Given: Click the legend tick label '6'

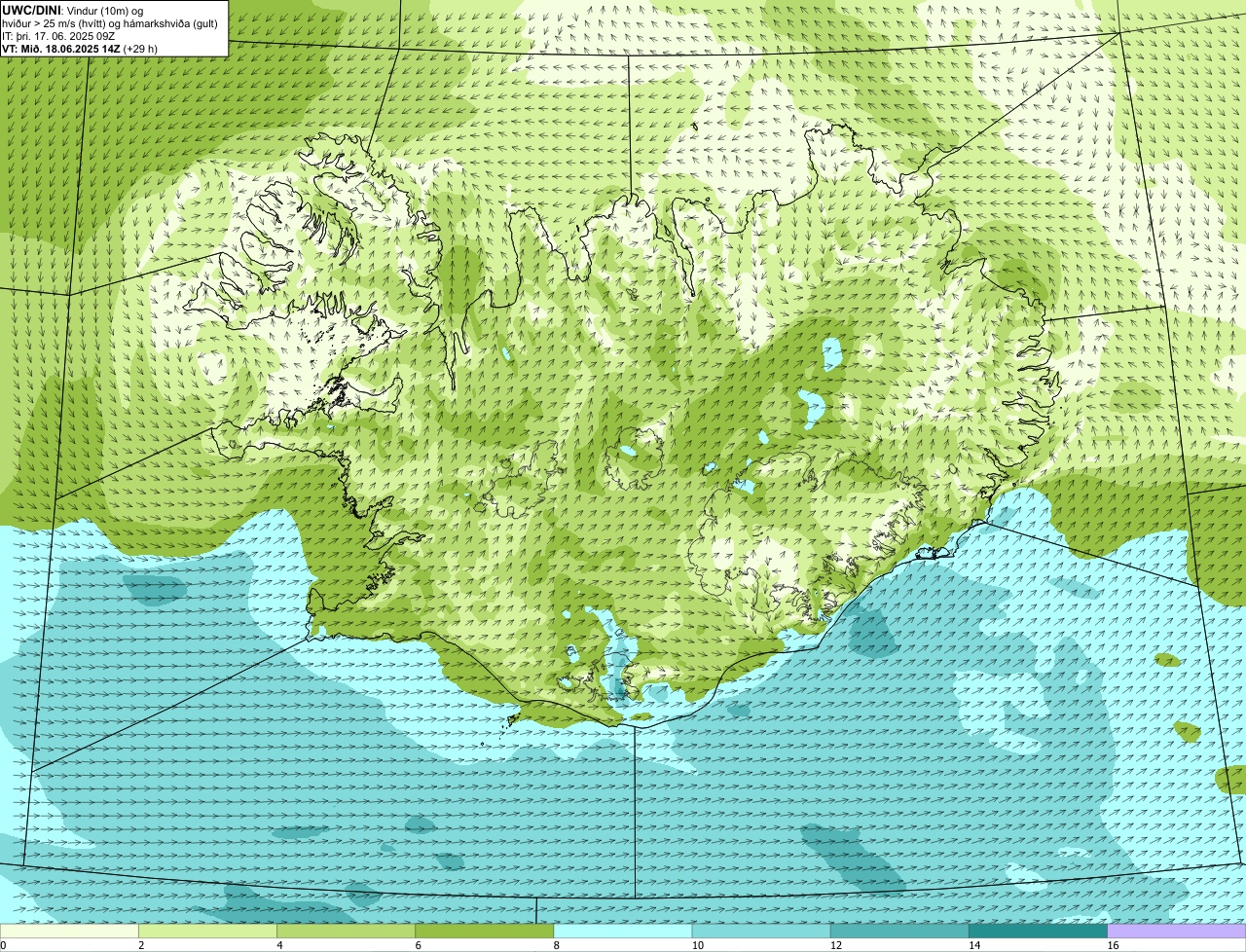Looking at the screenshot, I should click(x=419, y=945).
